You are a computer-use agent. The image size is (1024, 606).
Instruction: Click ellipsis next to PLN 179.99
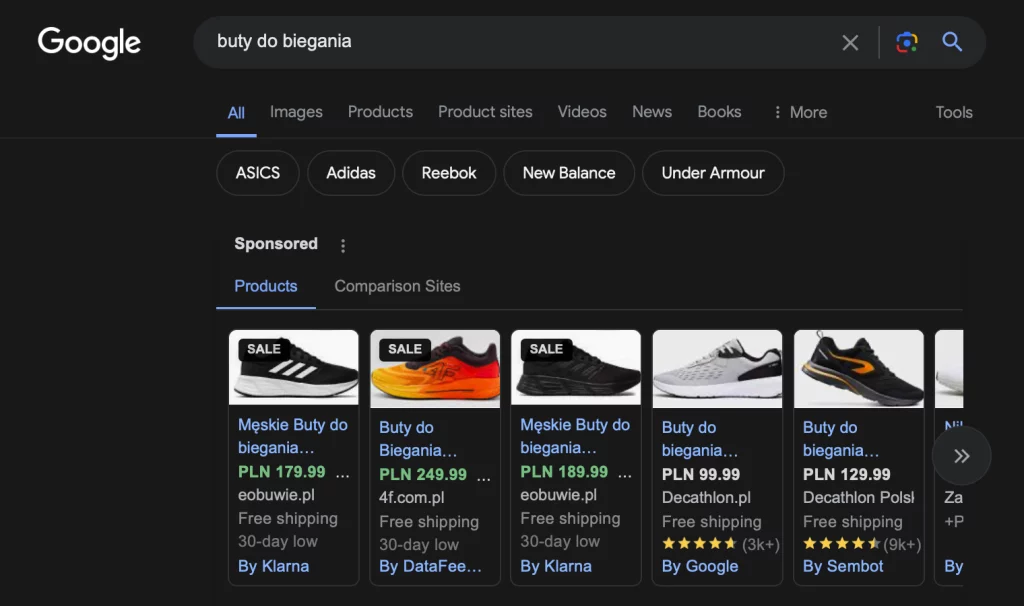pos(343,473)
